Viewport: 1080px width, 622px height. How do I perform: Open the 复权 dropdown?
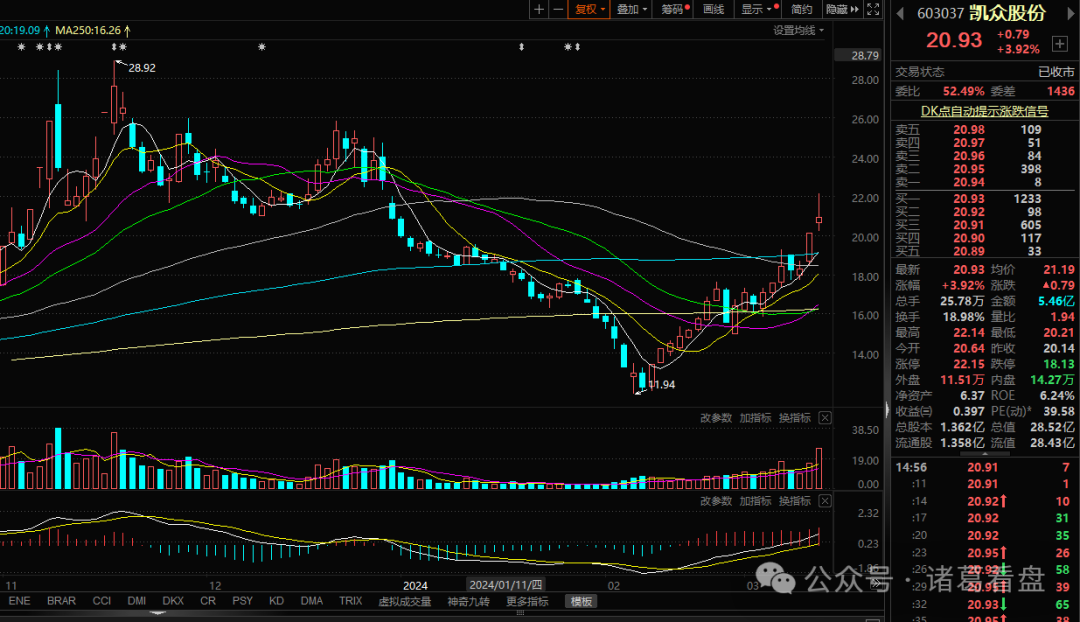589,9
